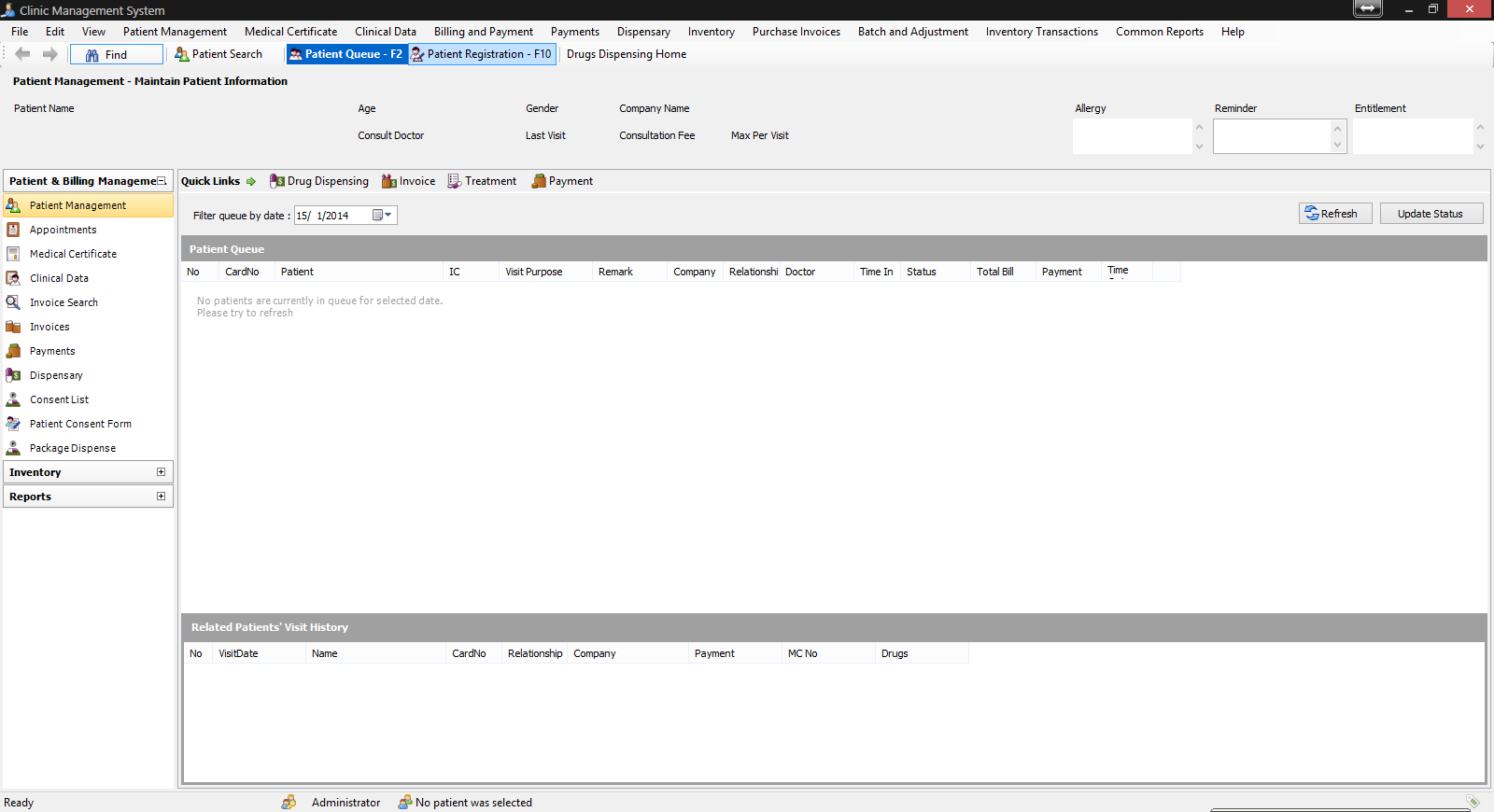1494x812 pixels.
Task: Select Invoice Search in the sidebar
Action: coord(89,302)
